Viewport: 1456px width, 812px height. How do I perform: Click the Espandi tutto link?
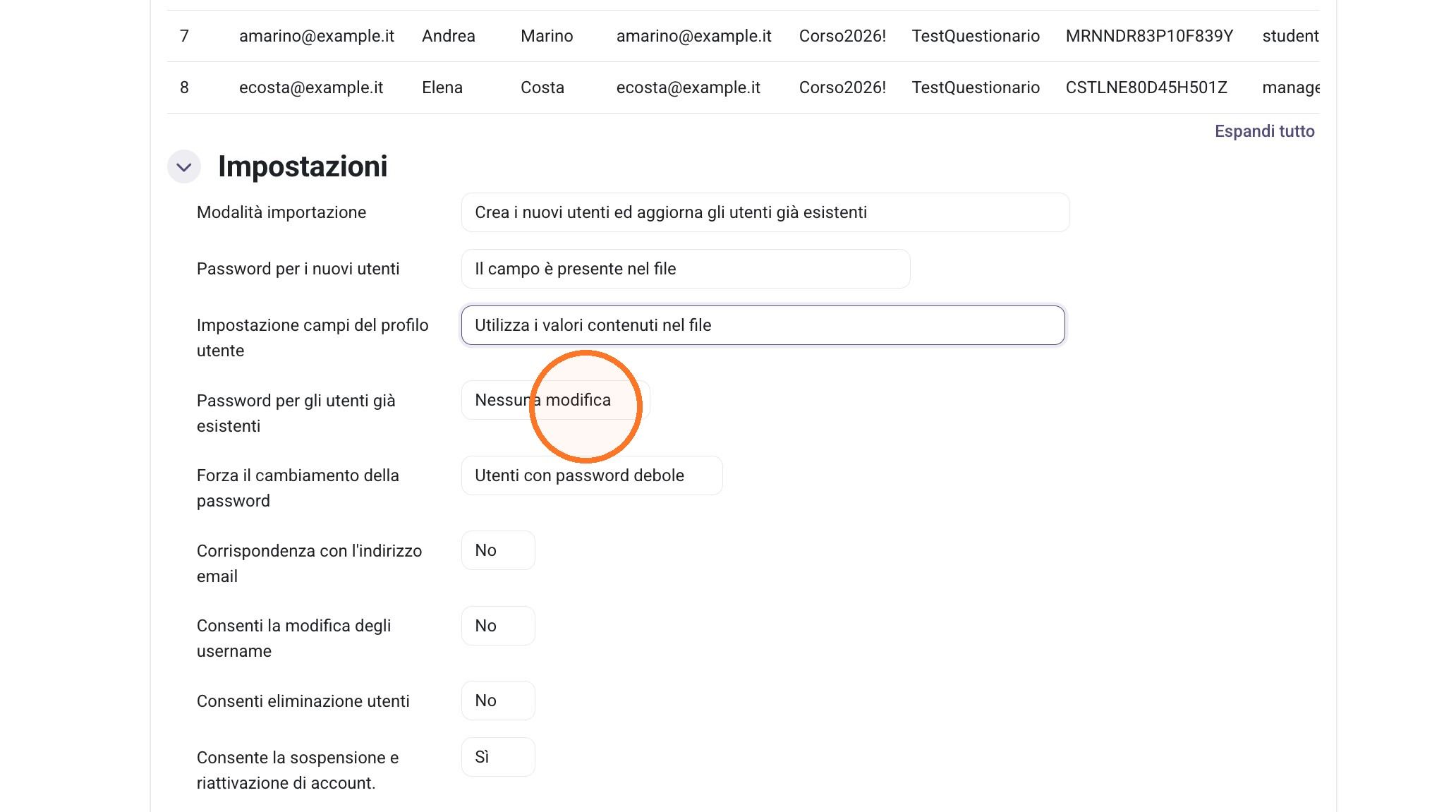[x=1264, y=131]
